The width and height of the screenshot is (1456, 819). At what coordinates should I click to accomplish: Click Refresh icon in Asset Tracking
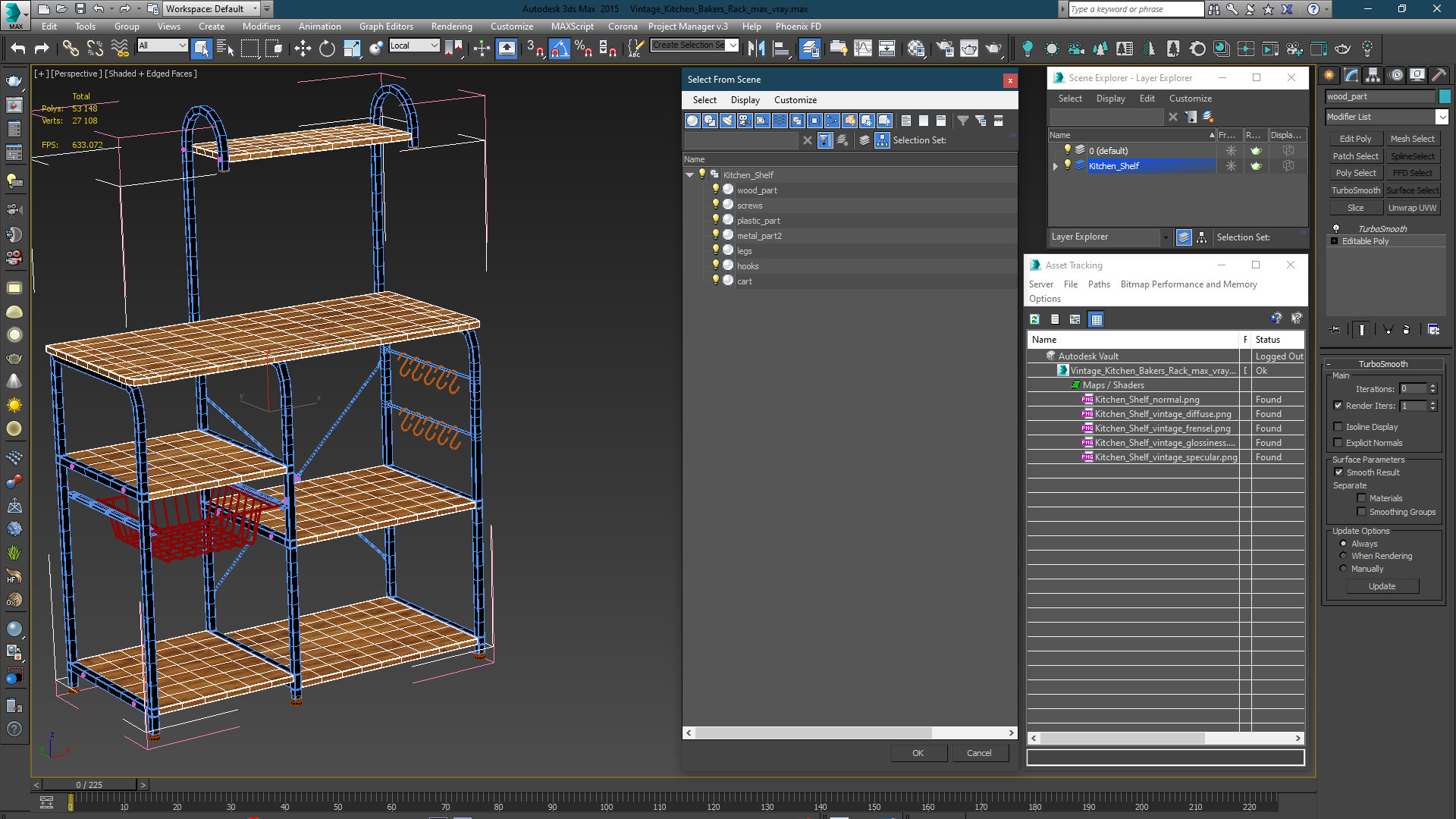pos(1034,319)
